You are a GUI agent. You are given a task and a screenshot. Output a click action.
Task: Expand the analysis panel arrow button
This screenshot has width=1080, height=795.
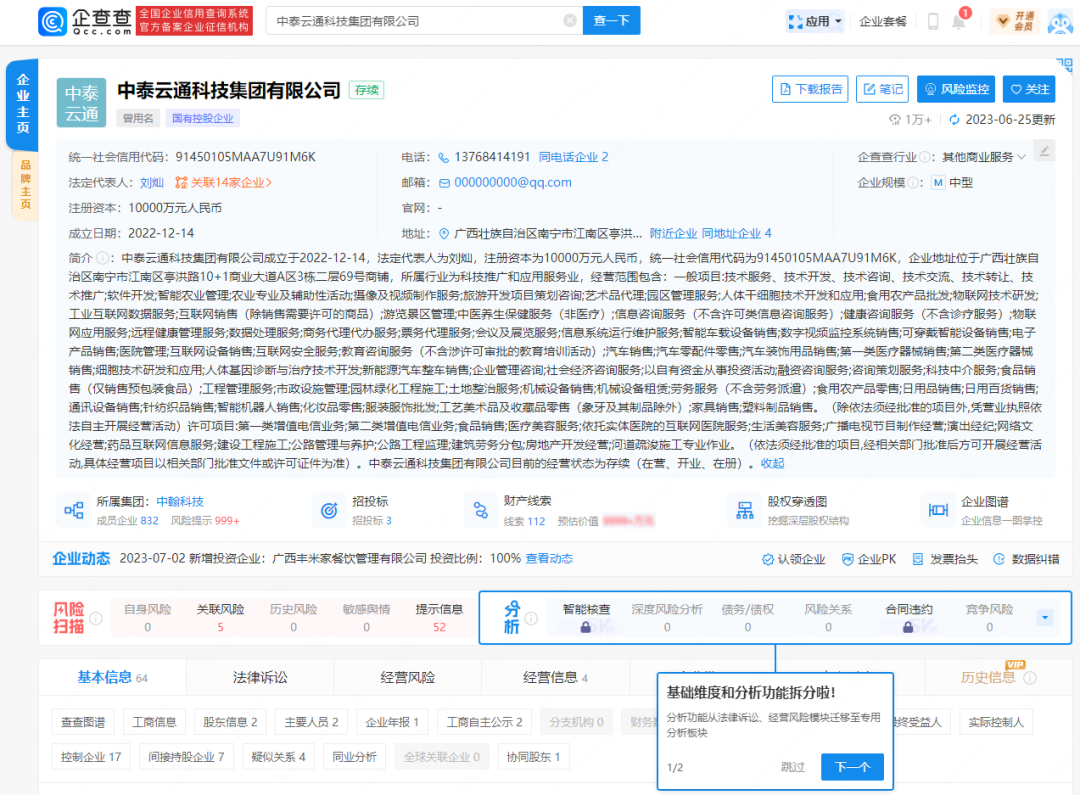pos(1045,618)
